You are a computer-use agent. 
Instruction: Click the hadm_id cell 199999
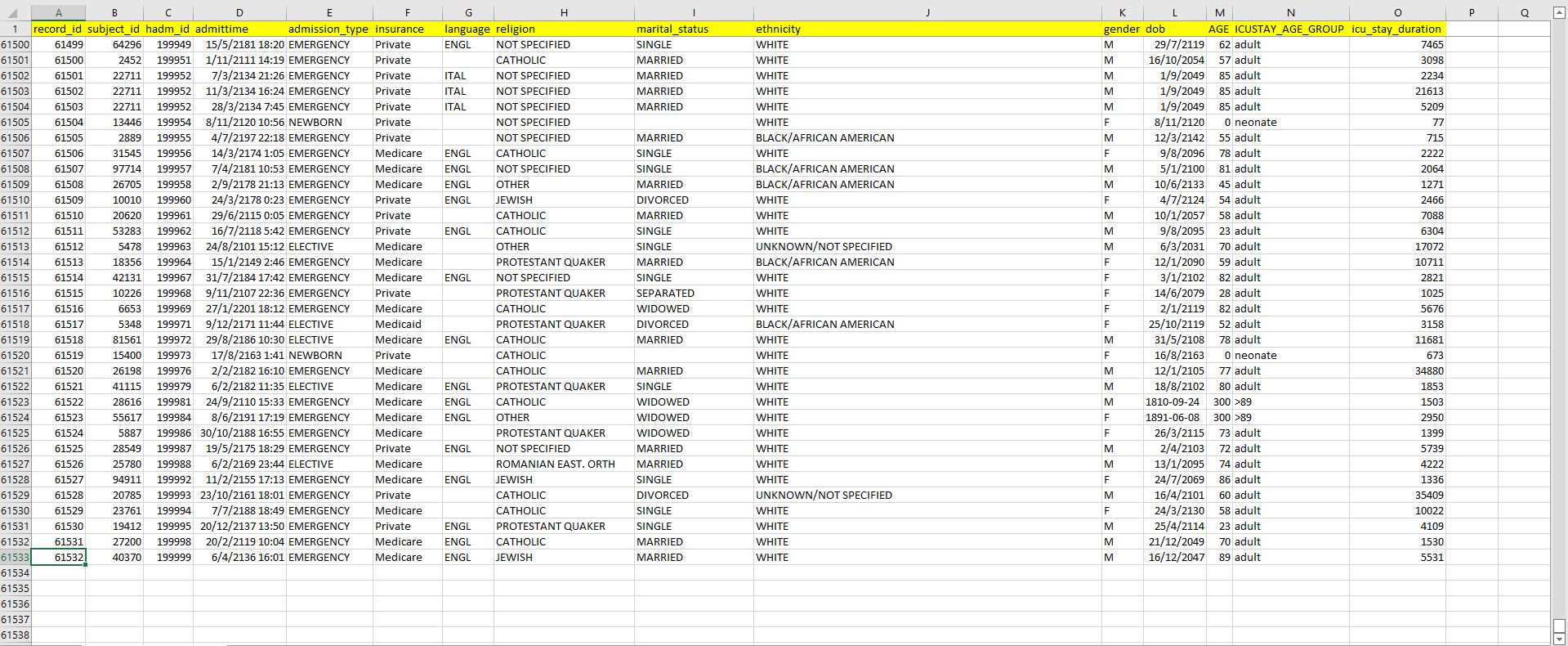pyautogui.click(x=168, y=557)
